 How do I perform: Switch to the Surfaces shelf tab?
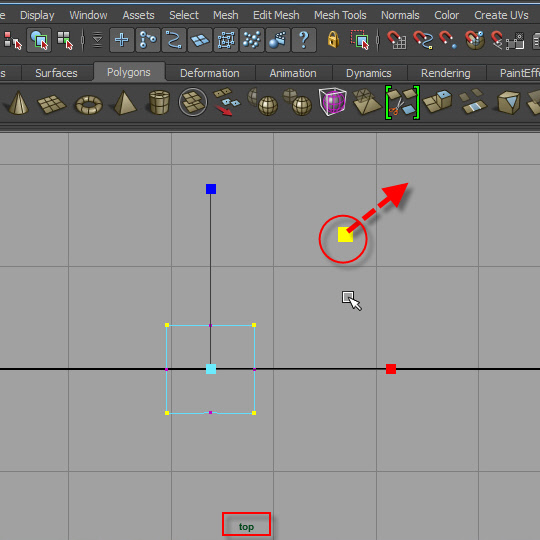[x=56, y=73]
